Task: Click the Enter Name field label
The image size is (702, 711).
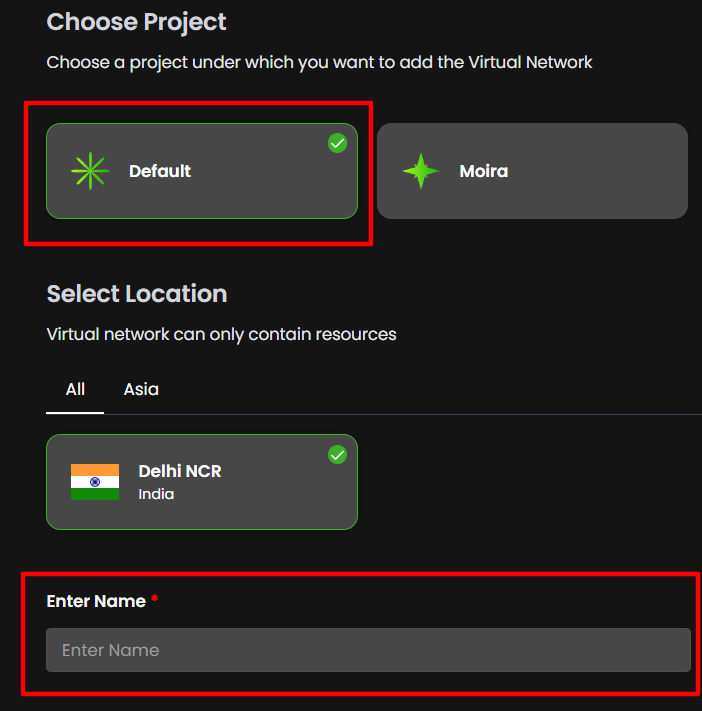Action: 96,601
